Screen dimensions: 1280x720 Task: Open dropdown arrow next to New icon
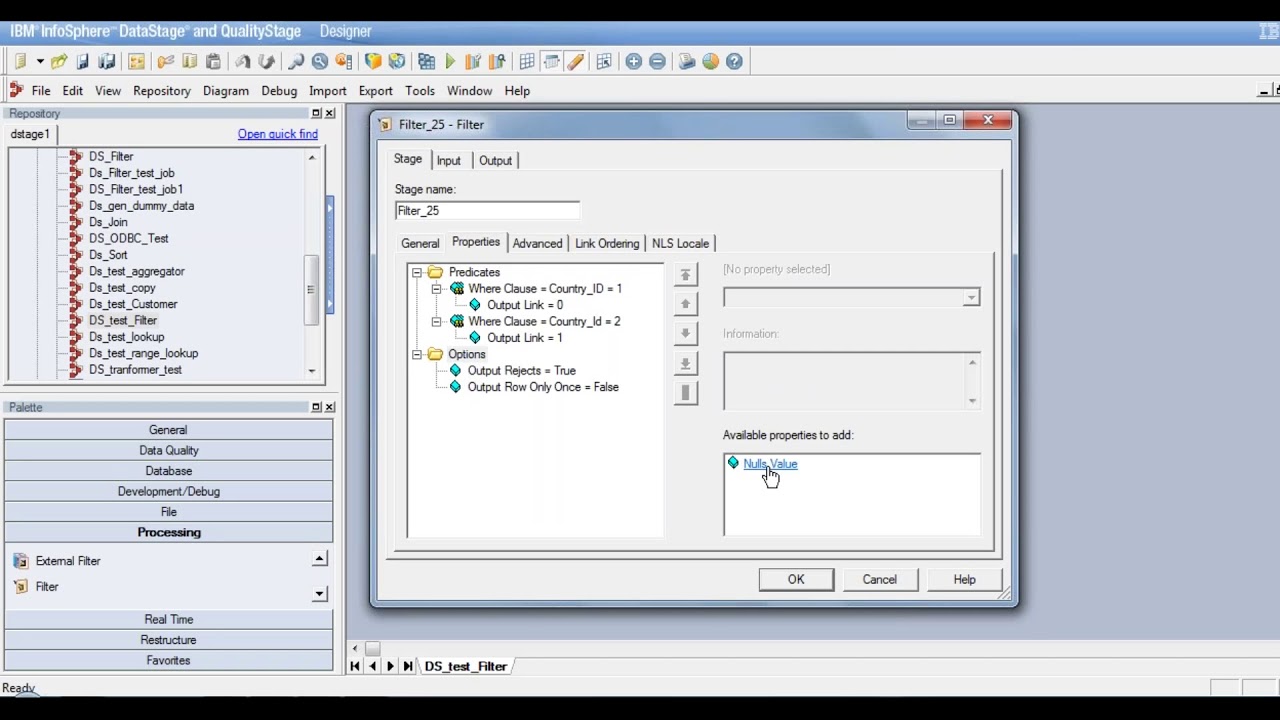[x=40, y=62]
